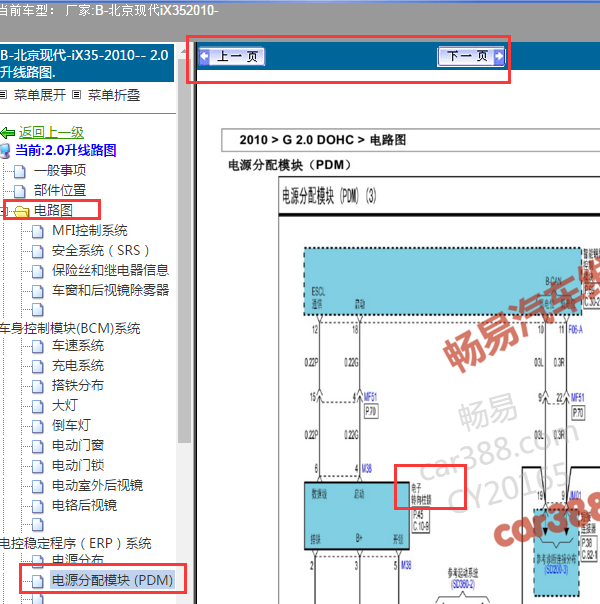Click 菜单折叠 to collapse the menu
600x604 pixels.
pyautogui.click(x=114, y=95)
